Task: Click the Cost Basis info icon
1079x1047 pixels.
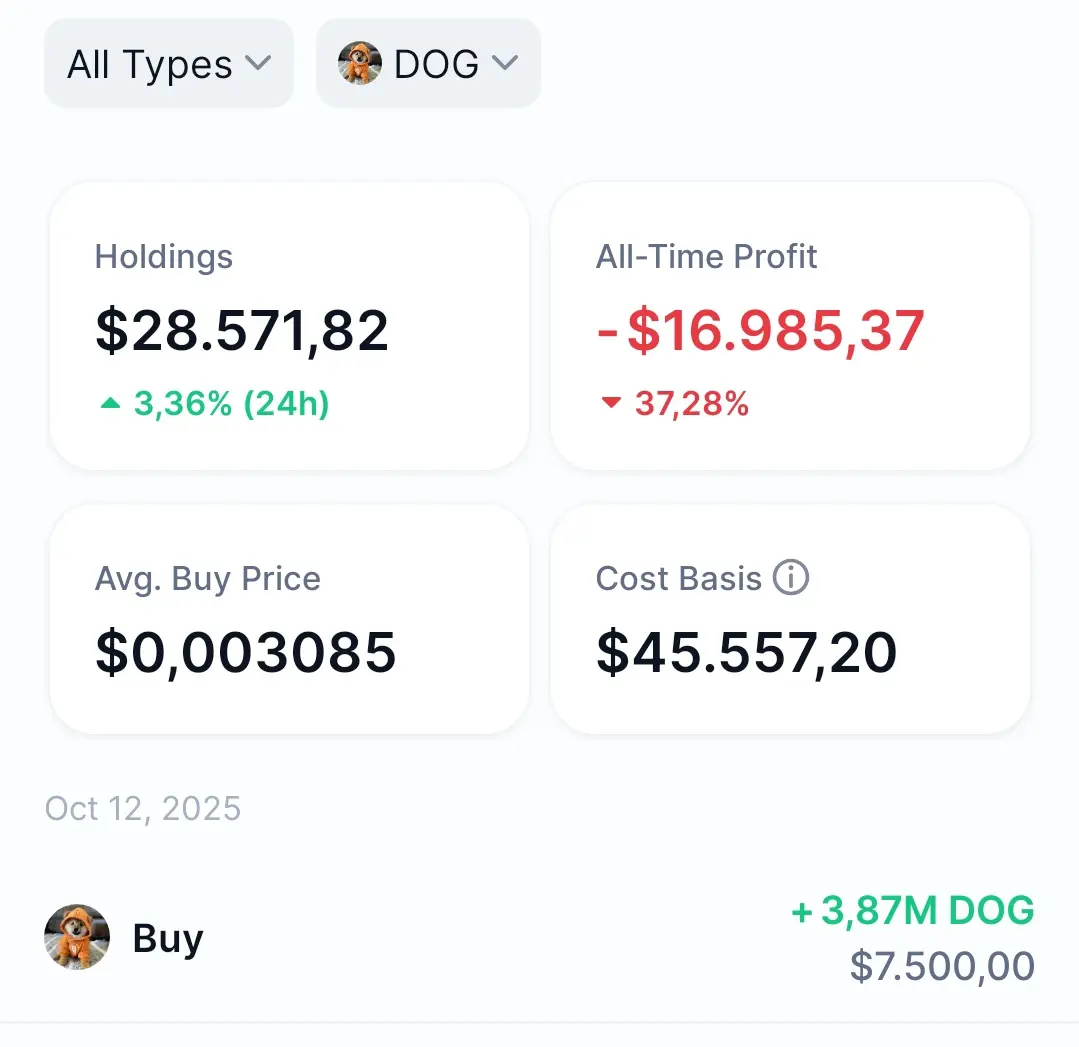Action: 791,577
